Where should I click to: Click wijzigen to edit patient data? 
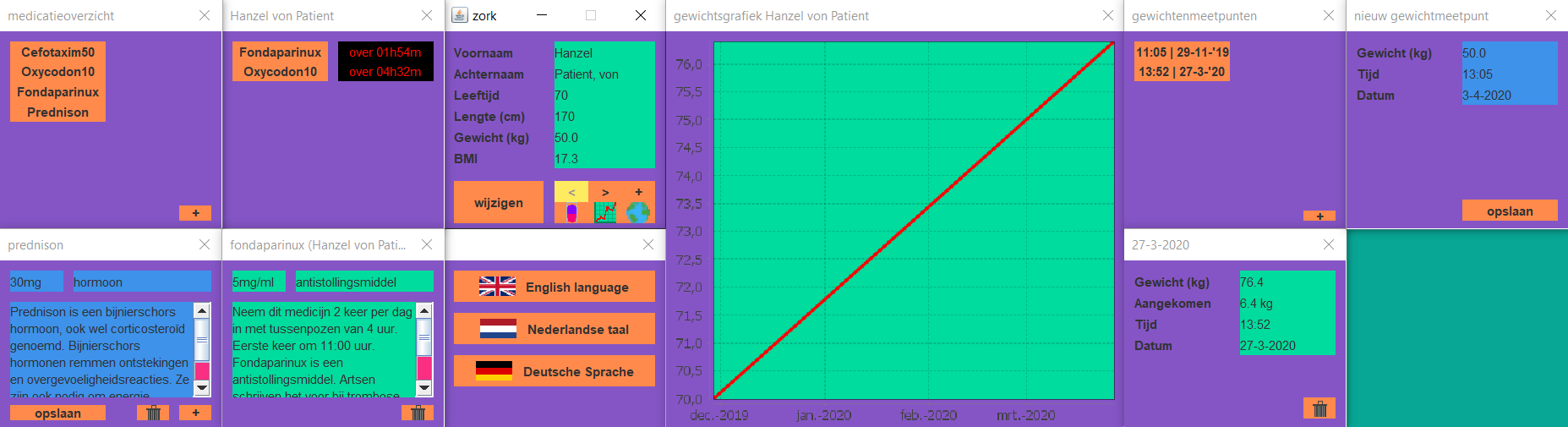499,203
